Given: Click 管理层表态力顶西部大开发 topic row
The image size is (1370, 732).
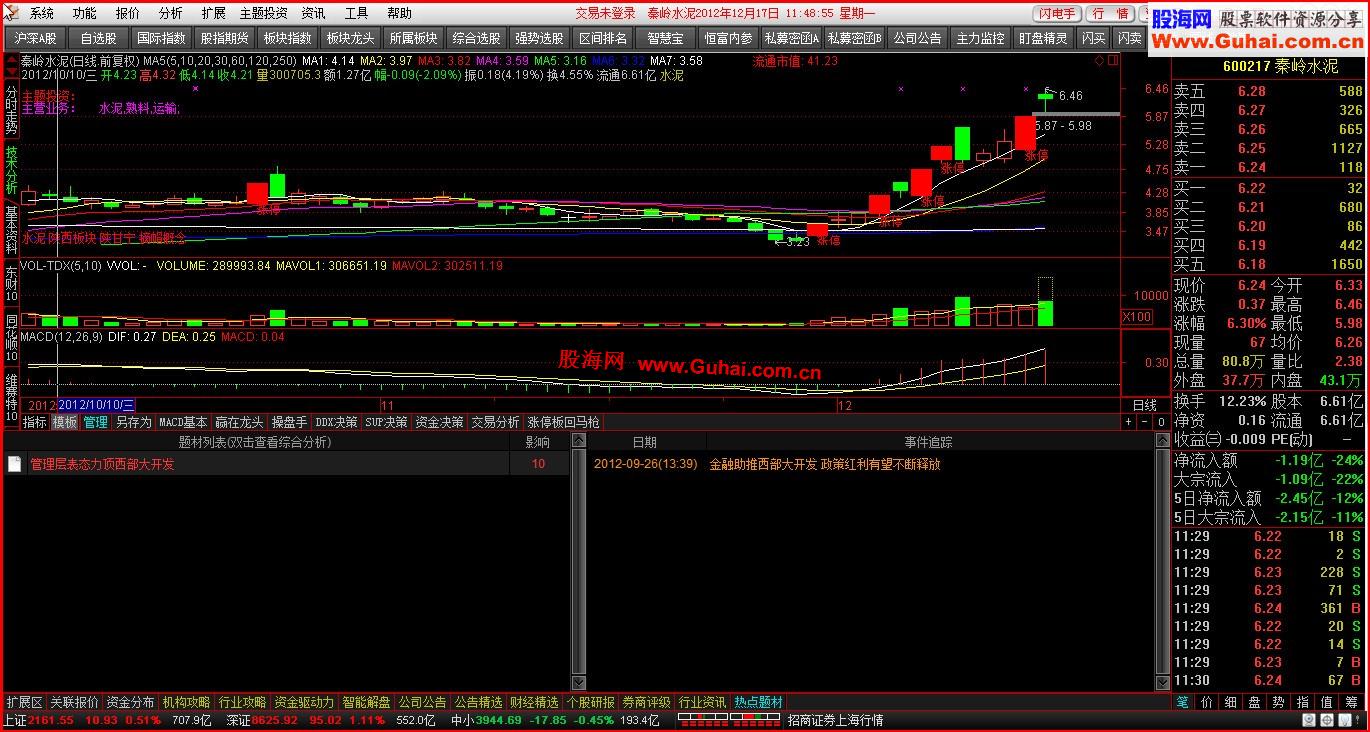Looking at the screenshot, I should click(x=287, y=464).
